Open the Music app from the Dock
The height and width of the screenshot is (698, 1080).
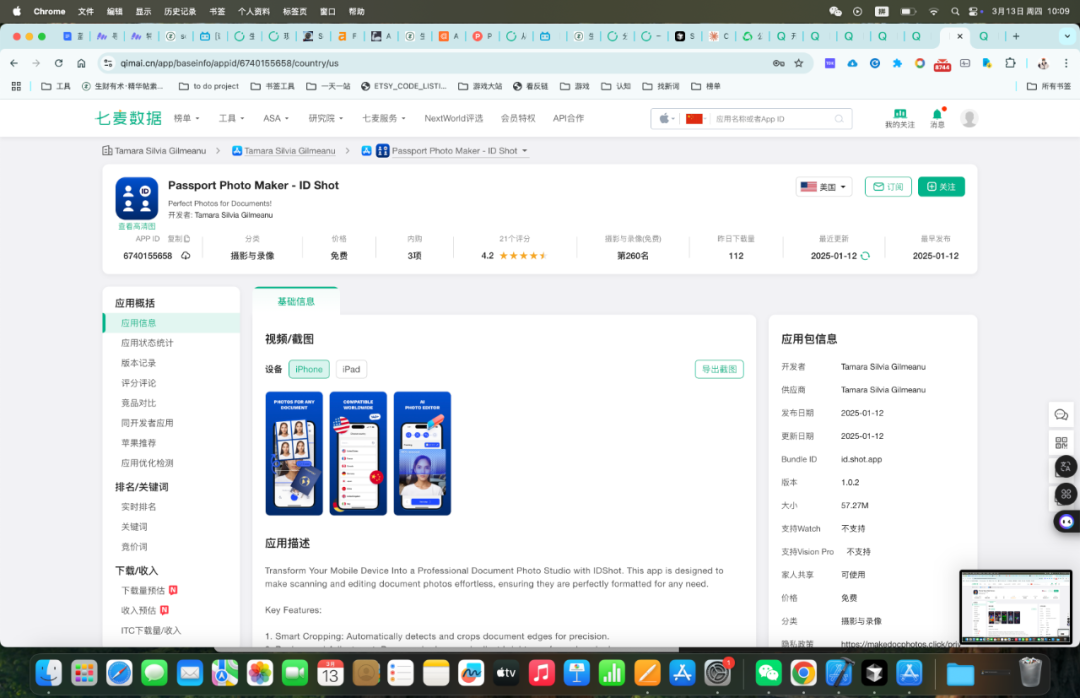point(541,673)
